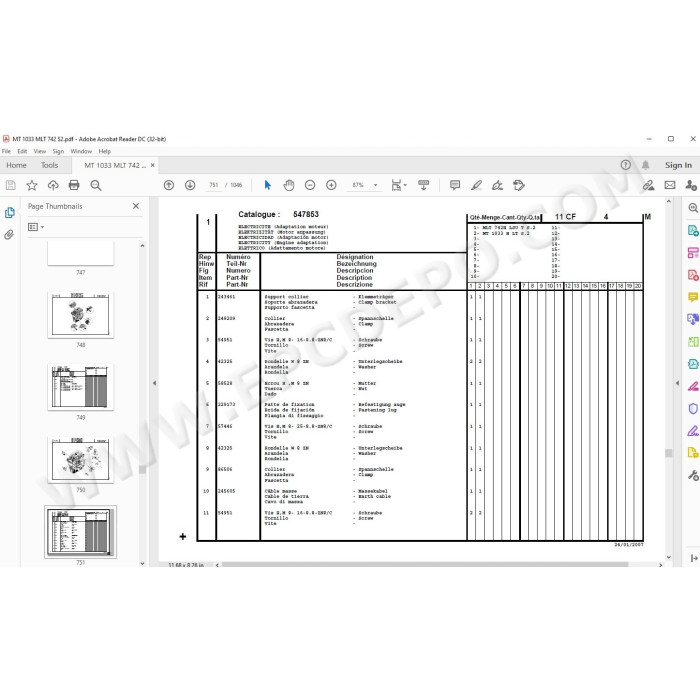The height and width of the screenshot is (700, 700).
Task: Open share with others icon
Action: pos(691,185)
